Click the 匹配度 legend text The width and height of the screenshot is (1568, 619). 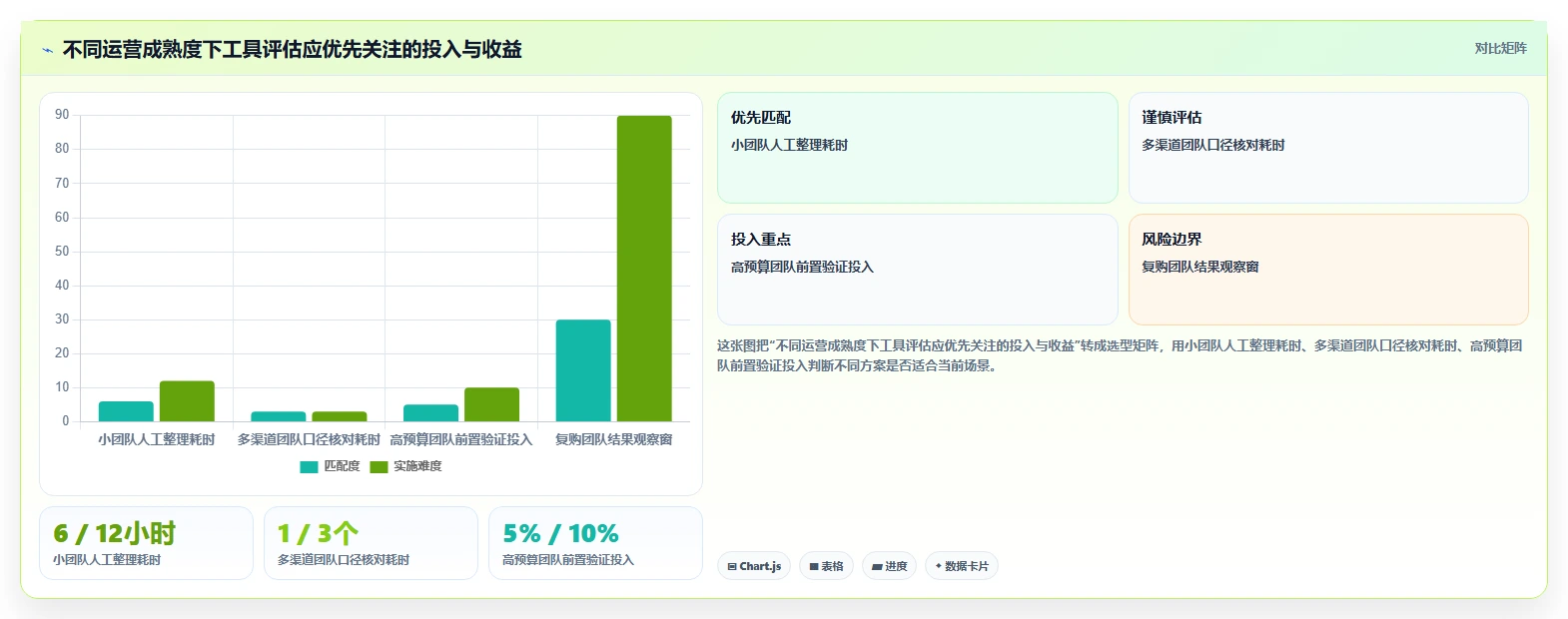point(342,466)
